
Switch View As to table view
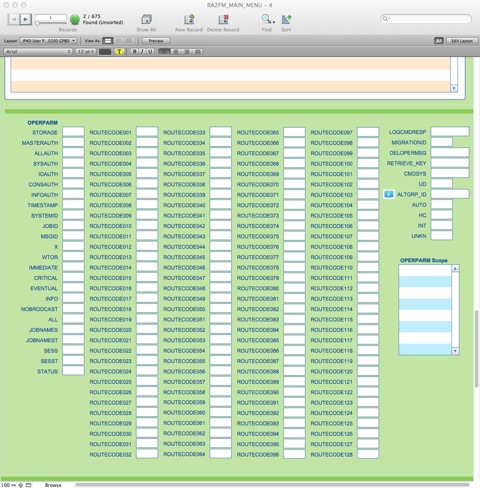[129, 41]
